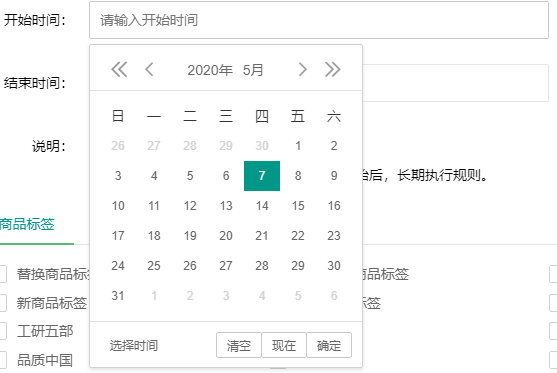Viewport: 557px width, 373px height.
Task: Pick date 22 in the calendar
Action: [x=298, y=236]
